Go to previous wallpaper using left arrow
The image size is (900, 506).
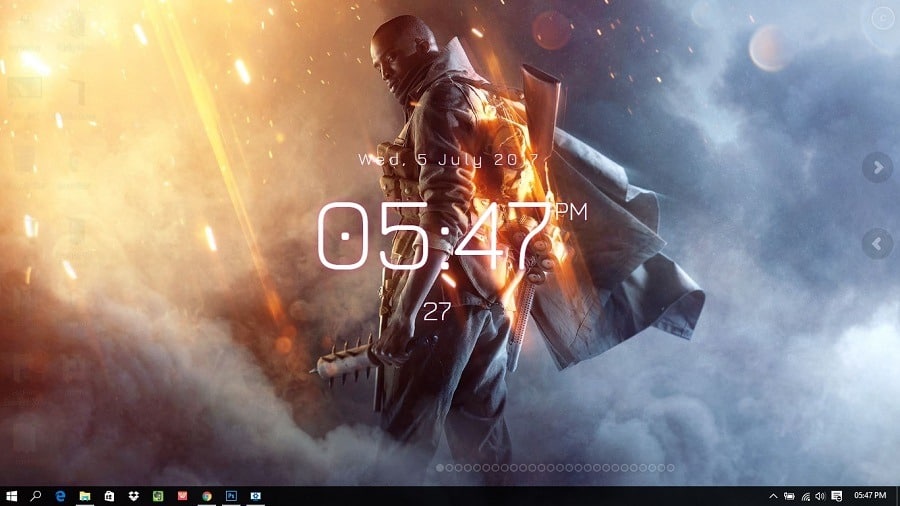coord(877,243)
